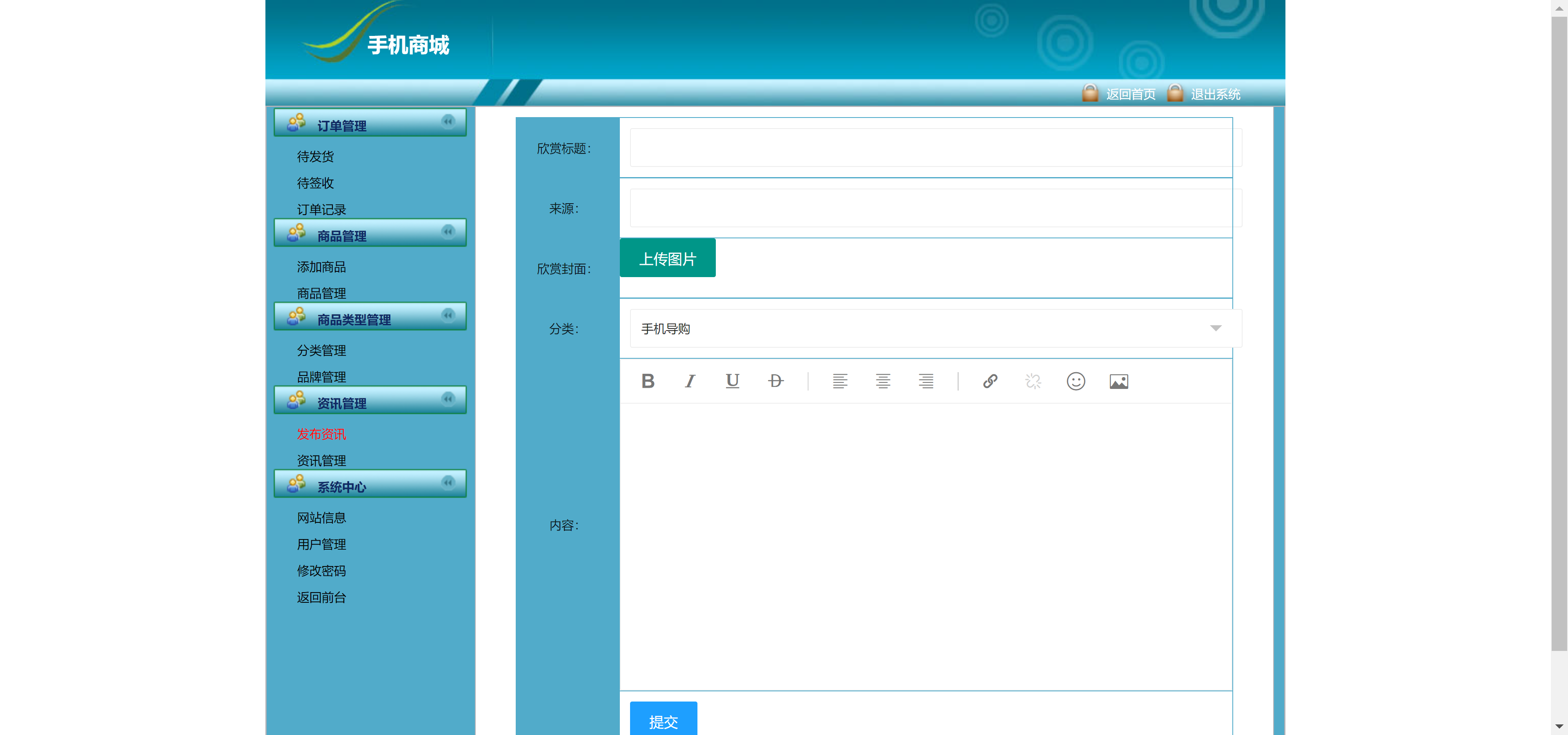1568x735 pixels.
Task: Click the lock icon beside 退出系统
Action: coord(1175,93)
